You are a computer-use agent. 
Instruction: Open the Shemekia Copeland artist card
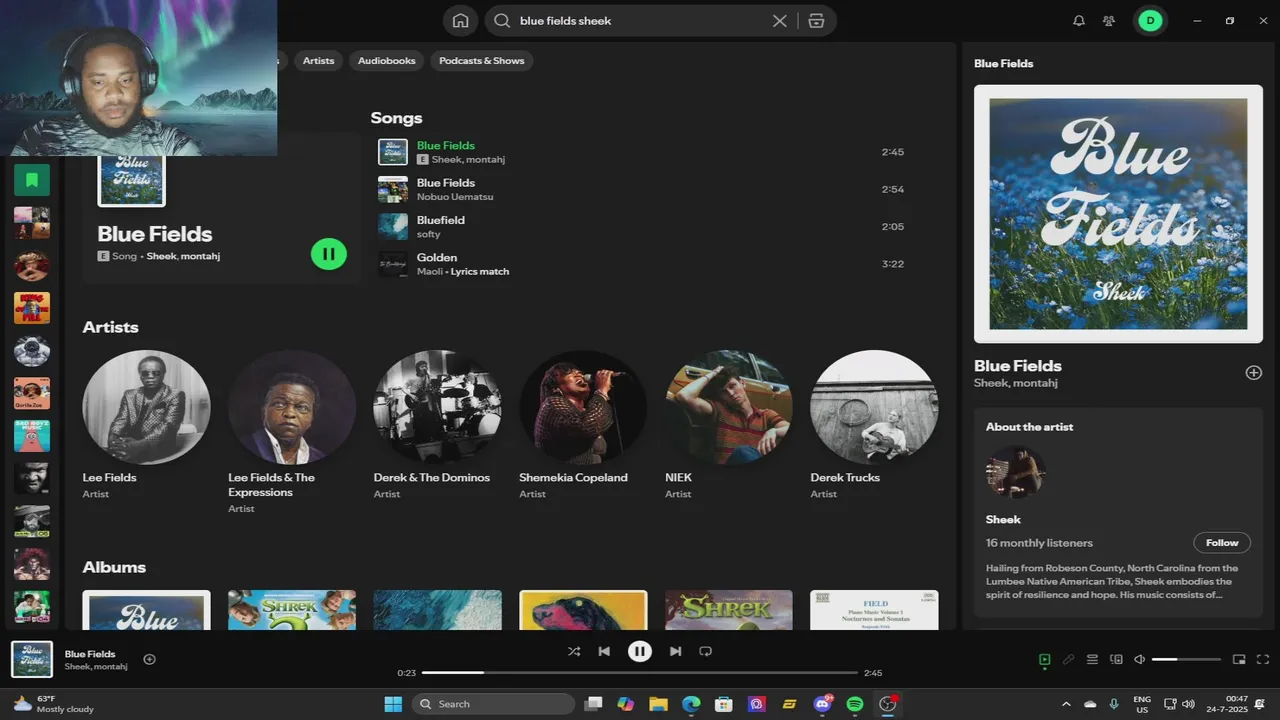(583, 426)
